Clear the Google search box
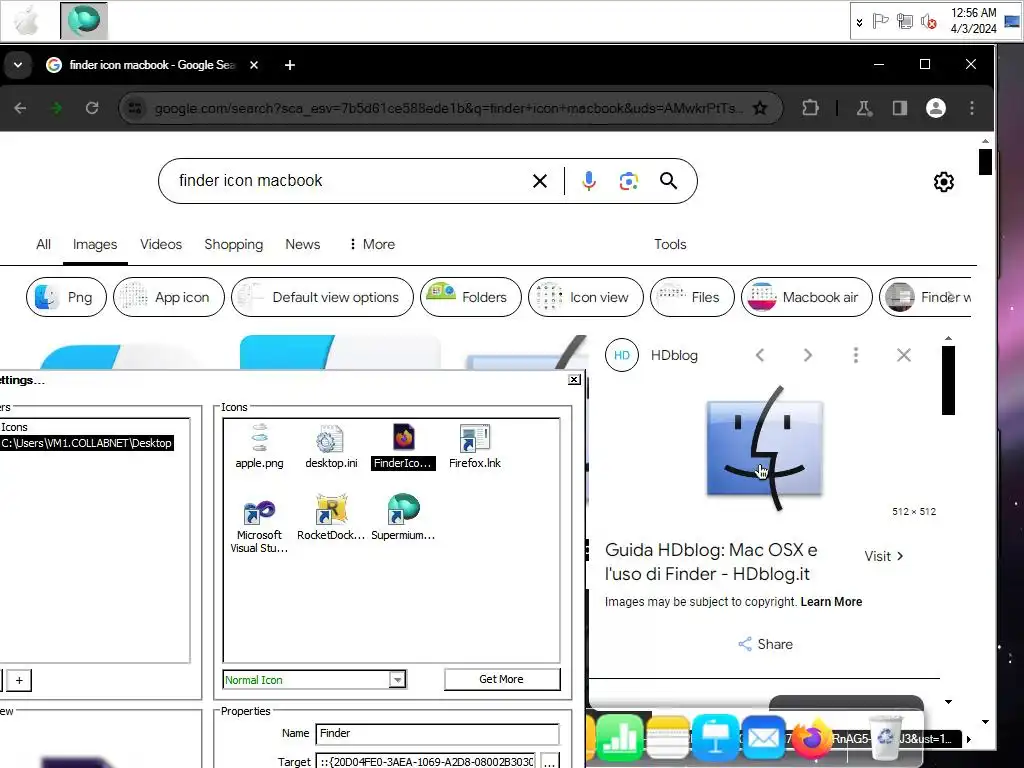1024x768 pixels. [539, 181]
